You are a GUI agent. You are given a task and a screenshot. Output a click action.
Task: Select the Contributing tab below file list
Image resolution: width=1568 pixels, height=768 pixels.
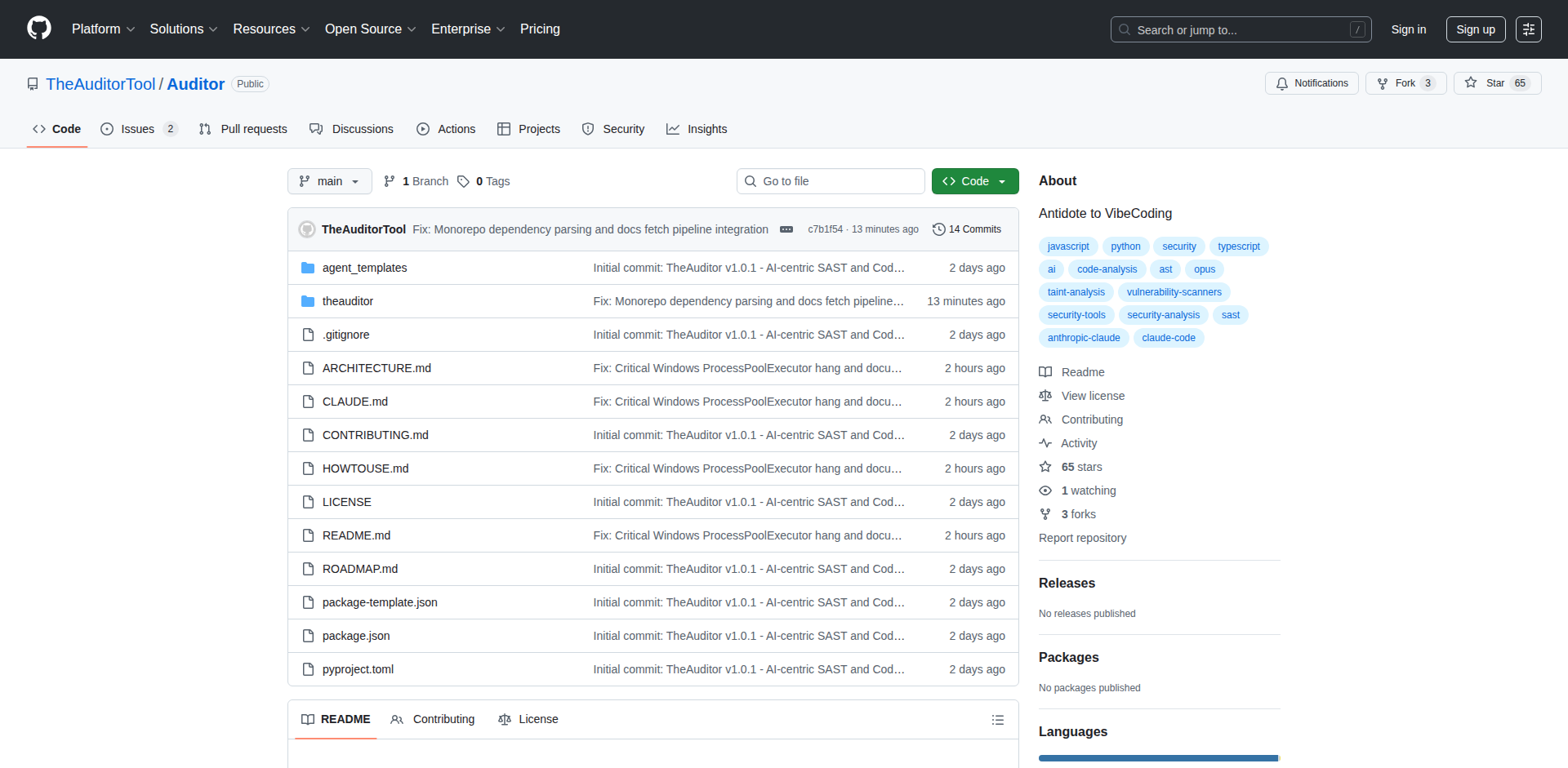click(x=433, y=719)
